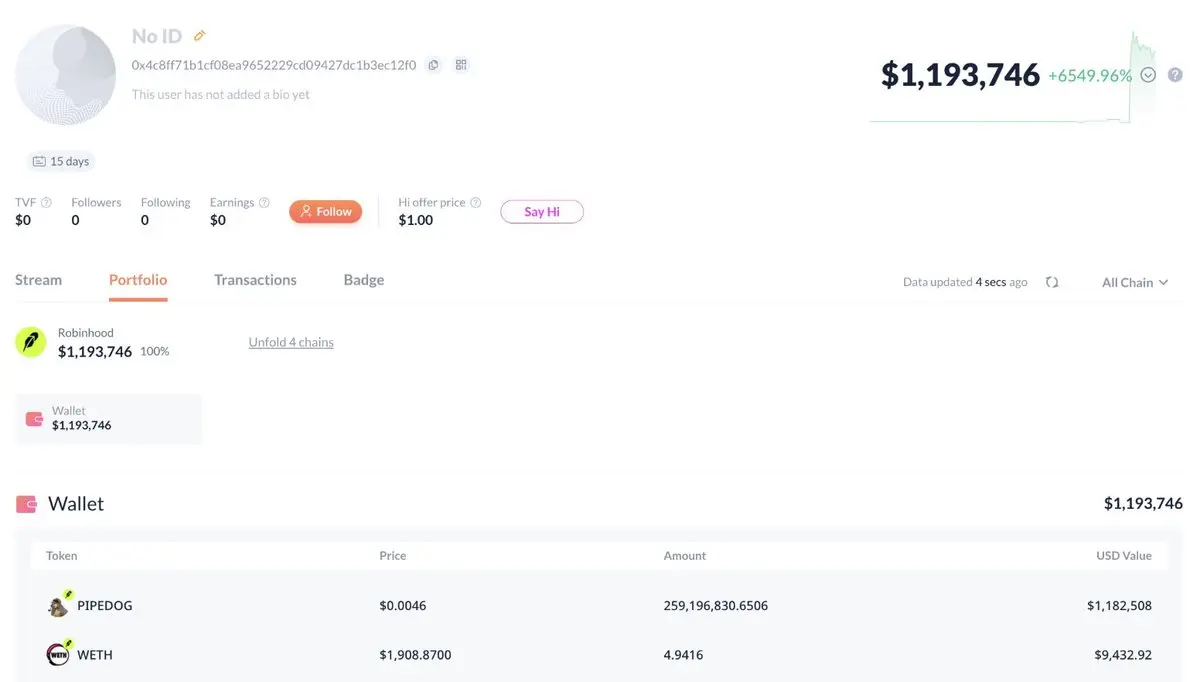Click the Say Hi button
This screenshot has width=1200, height=682.
click(x=542, y=211)
